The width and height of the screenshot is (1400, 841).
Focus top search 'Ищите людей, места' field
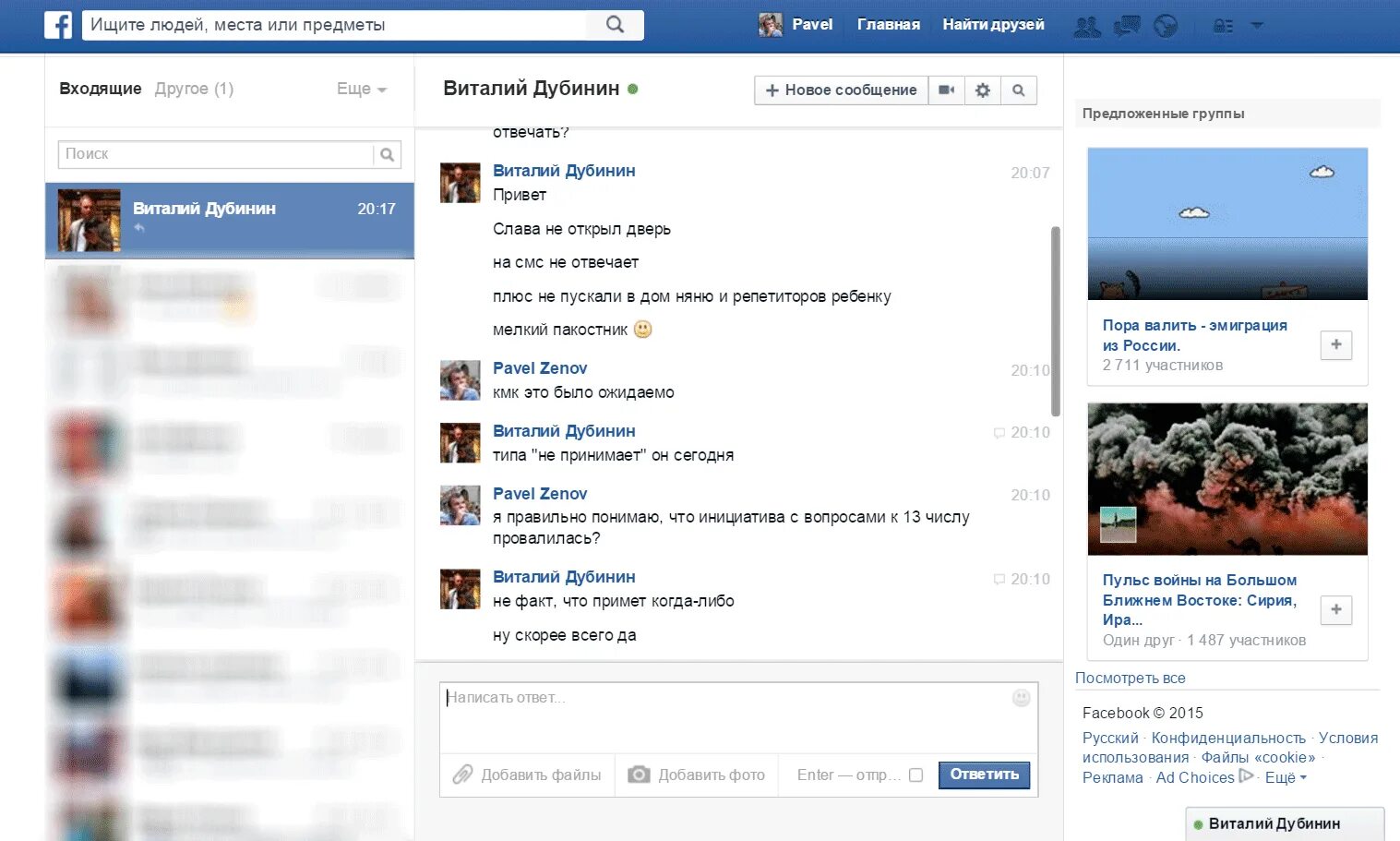point(334,25)
